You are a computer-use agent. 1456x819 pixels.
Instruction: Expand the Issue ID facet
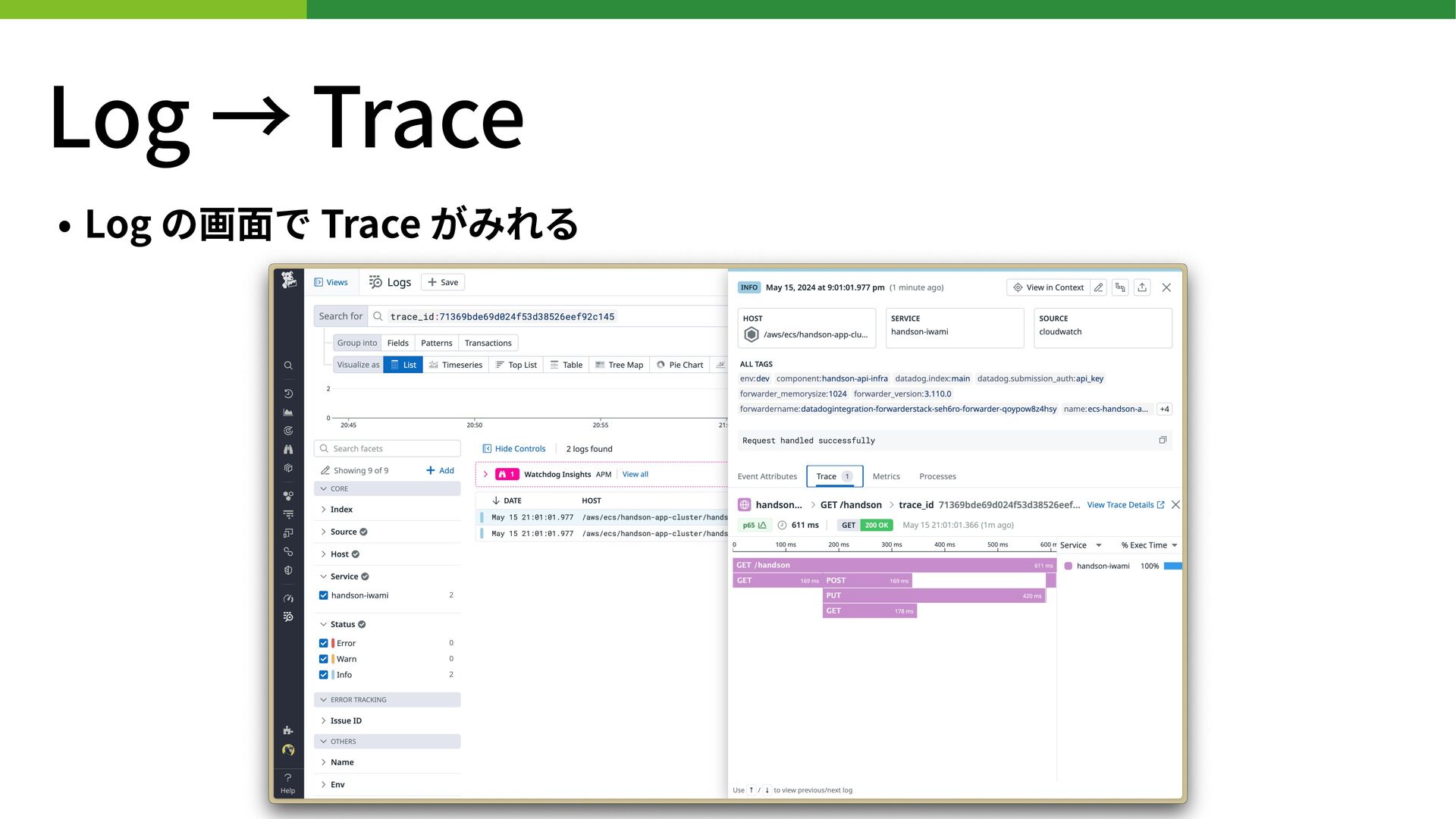[340, 720]
